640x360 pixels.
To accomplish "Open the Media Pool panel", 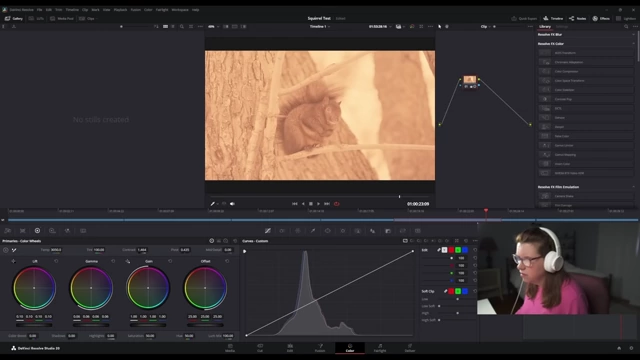I will [x=62, y=18].
